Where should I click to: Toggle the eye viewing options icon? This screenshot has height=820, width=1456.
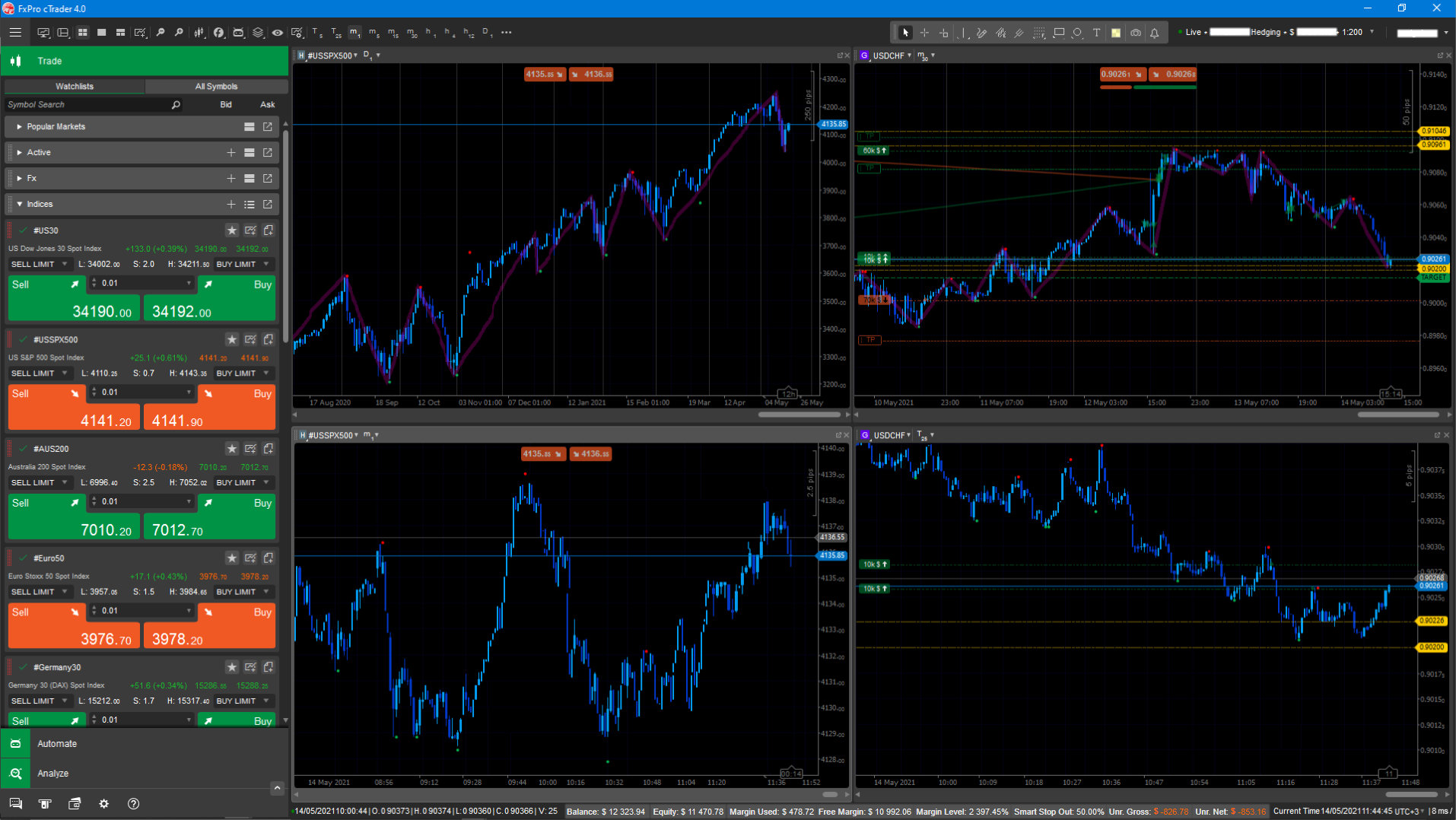(278, 33)
